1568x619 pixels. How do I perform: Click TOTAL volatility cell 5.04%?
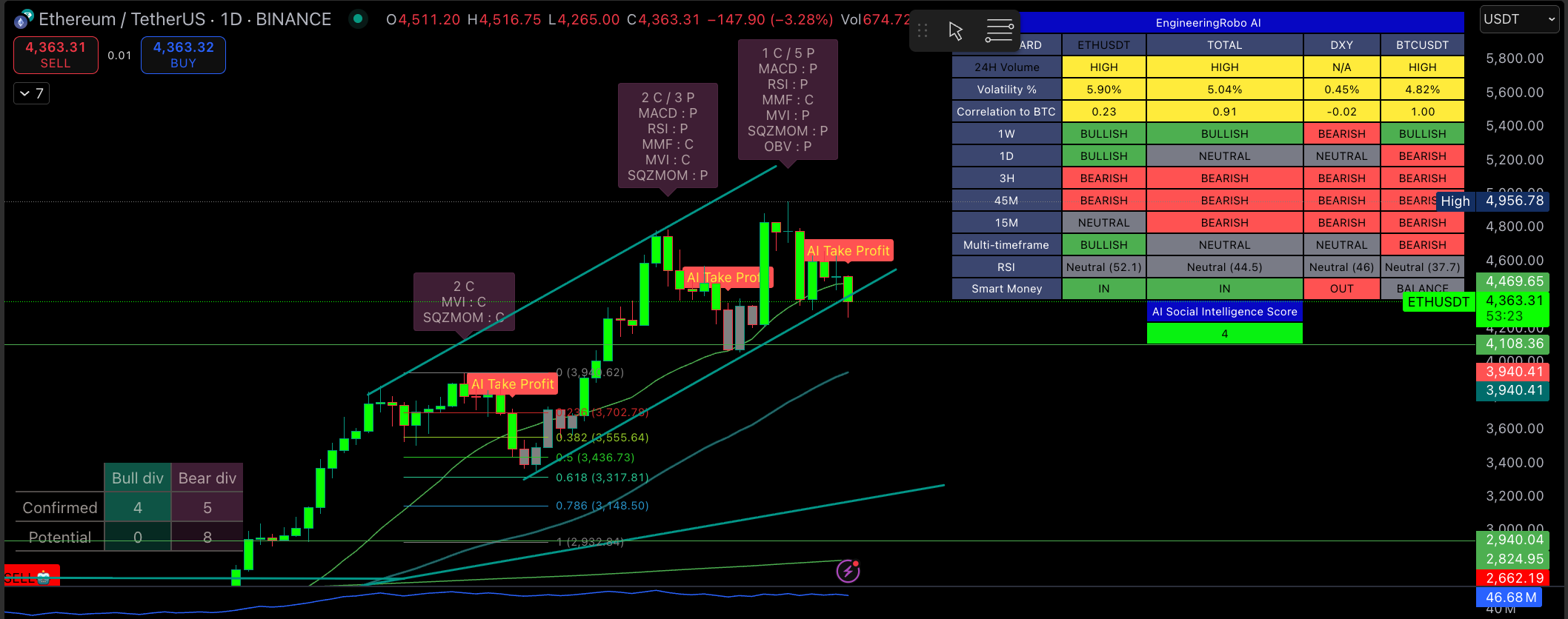[x=1224, y=90]
